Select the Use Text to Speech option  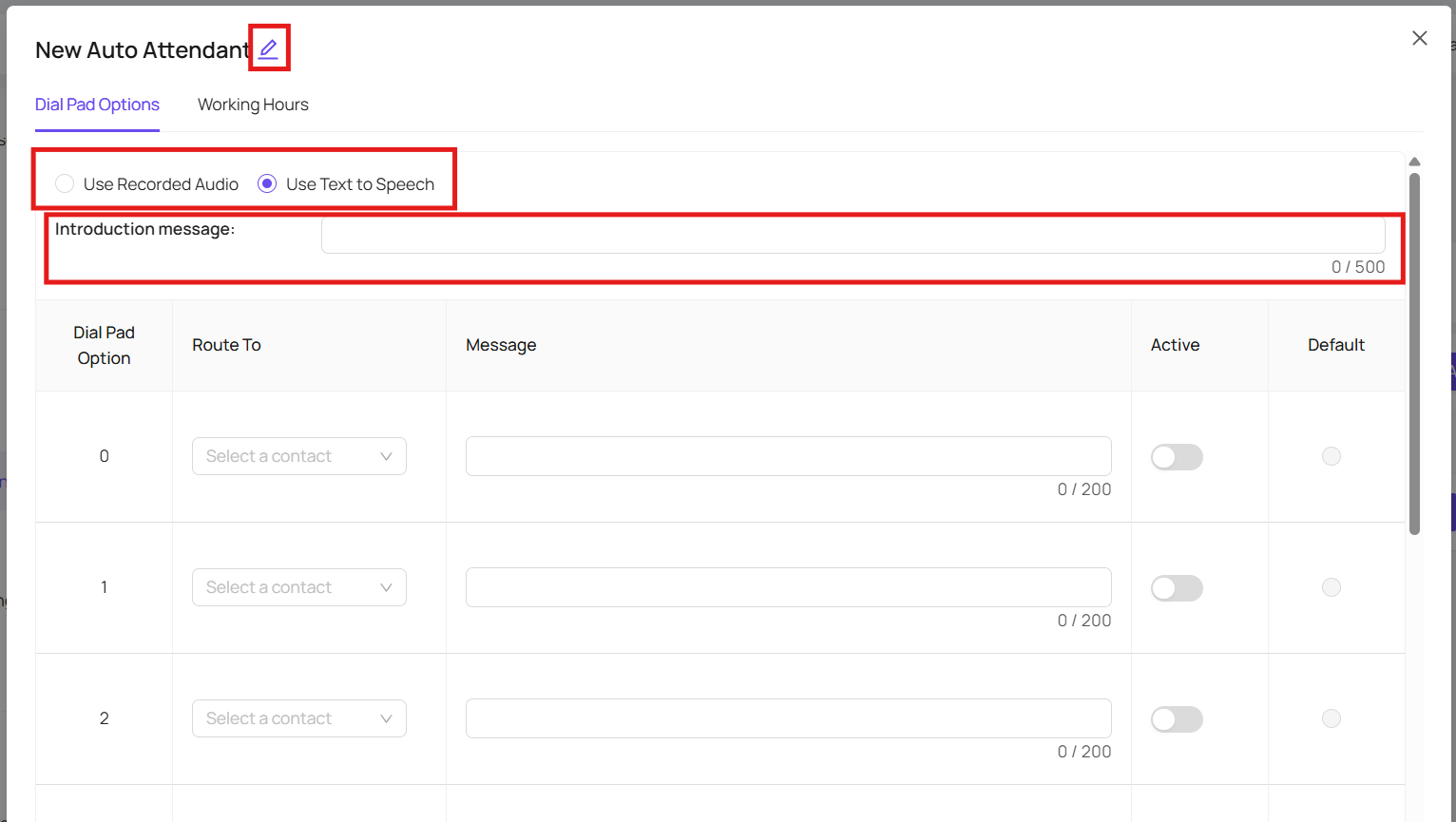(x=267, y=184)
